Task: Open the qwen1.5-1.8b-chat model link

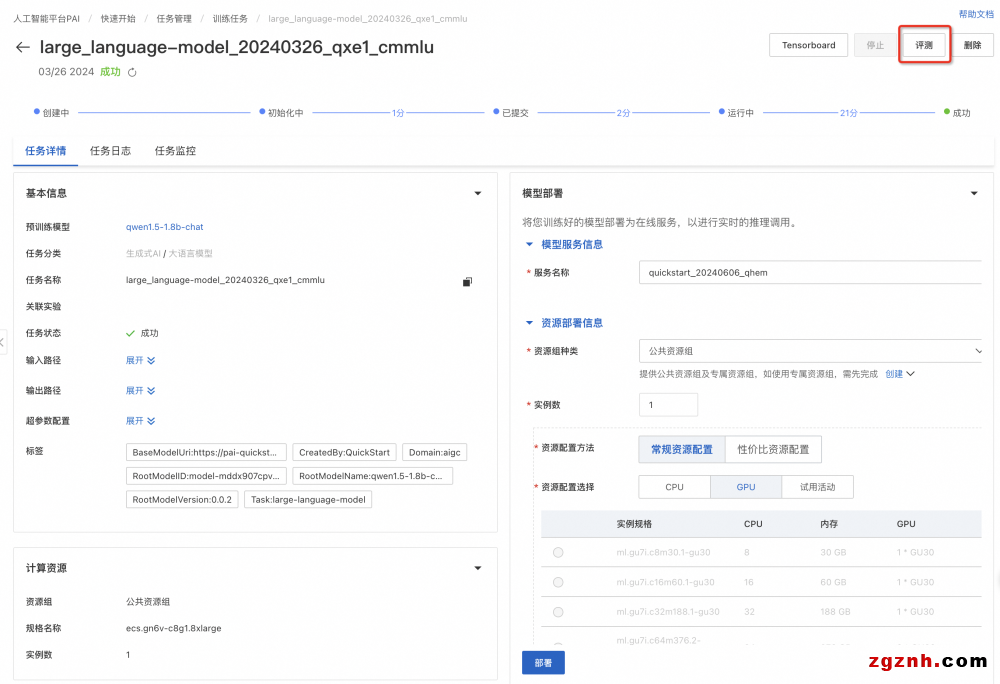Action: (x=164, y=227)
